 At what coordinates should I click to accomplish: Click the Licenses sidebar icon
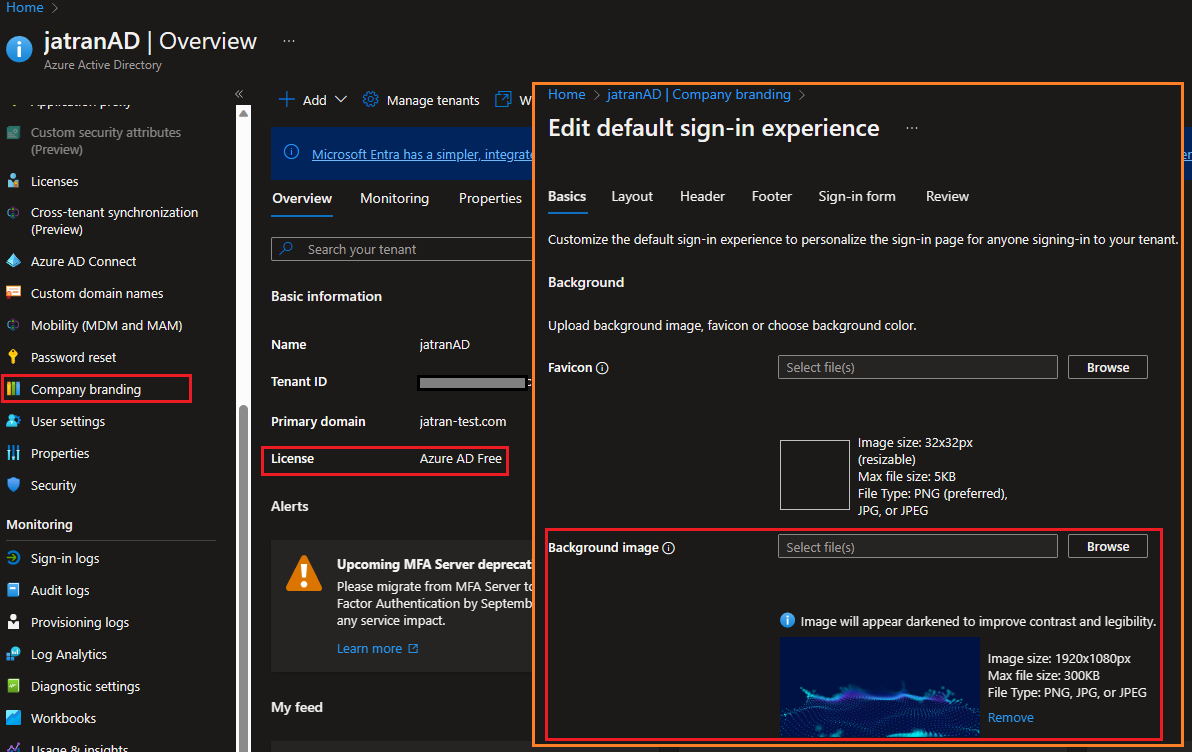coord(13,181)
